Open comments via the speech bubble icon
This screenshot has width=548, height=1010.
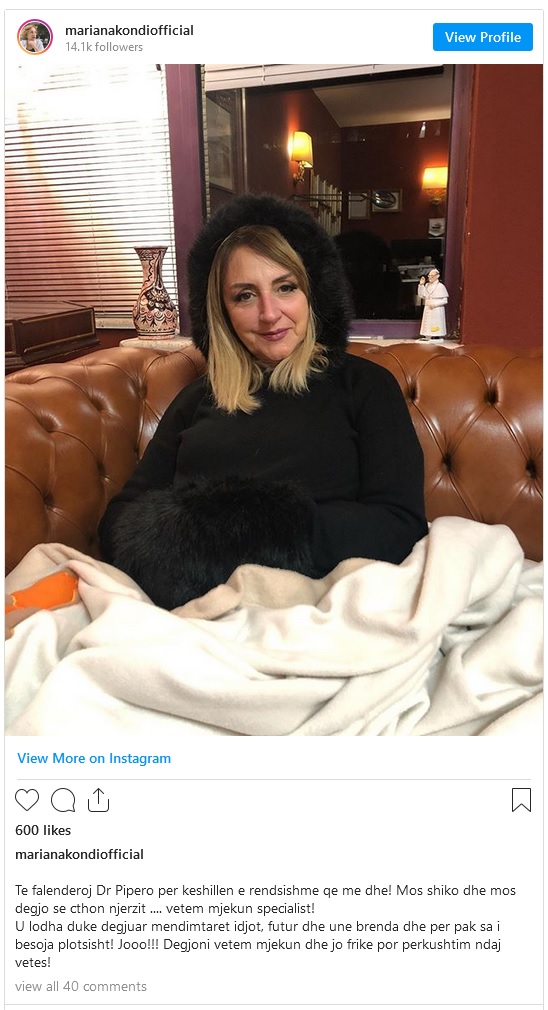tap(63, 799)
